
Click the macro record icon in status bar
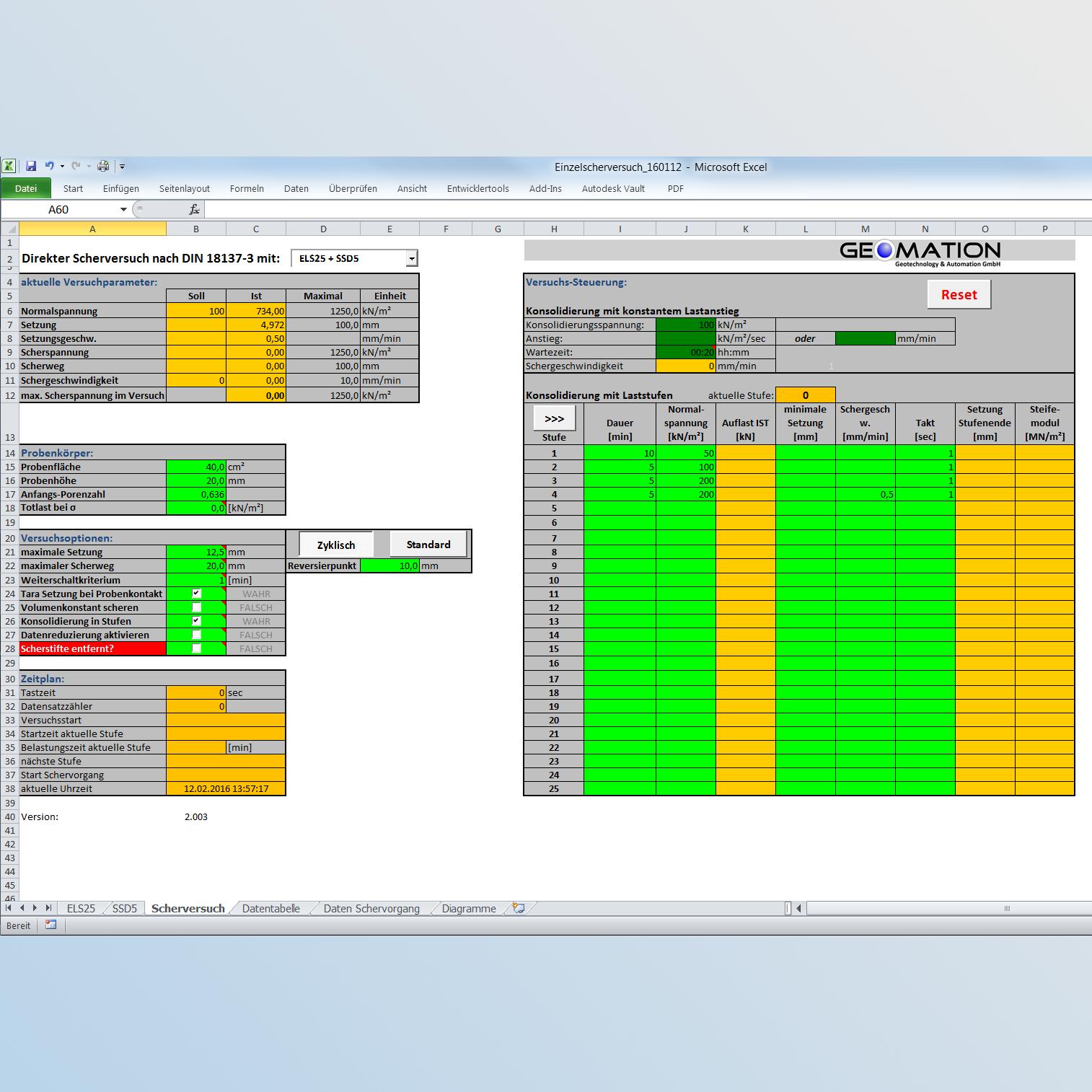coord(50,925)
